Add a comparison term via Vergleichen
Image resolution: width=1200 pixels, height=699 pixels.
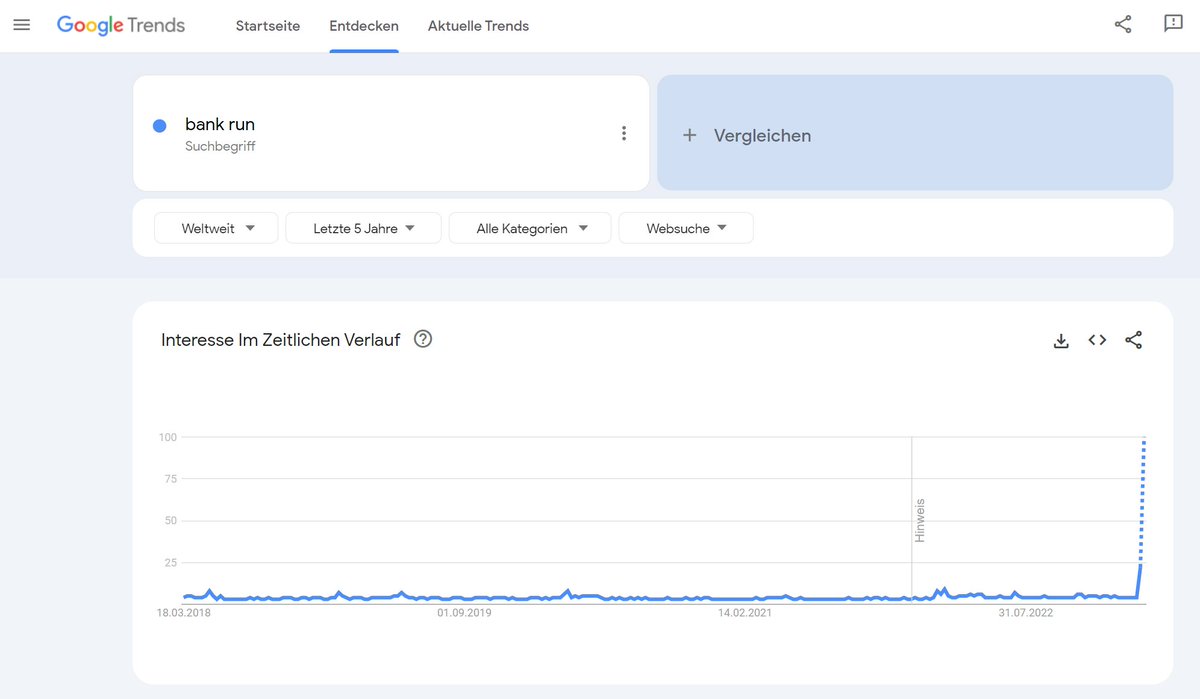(x=915, y=132)
